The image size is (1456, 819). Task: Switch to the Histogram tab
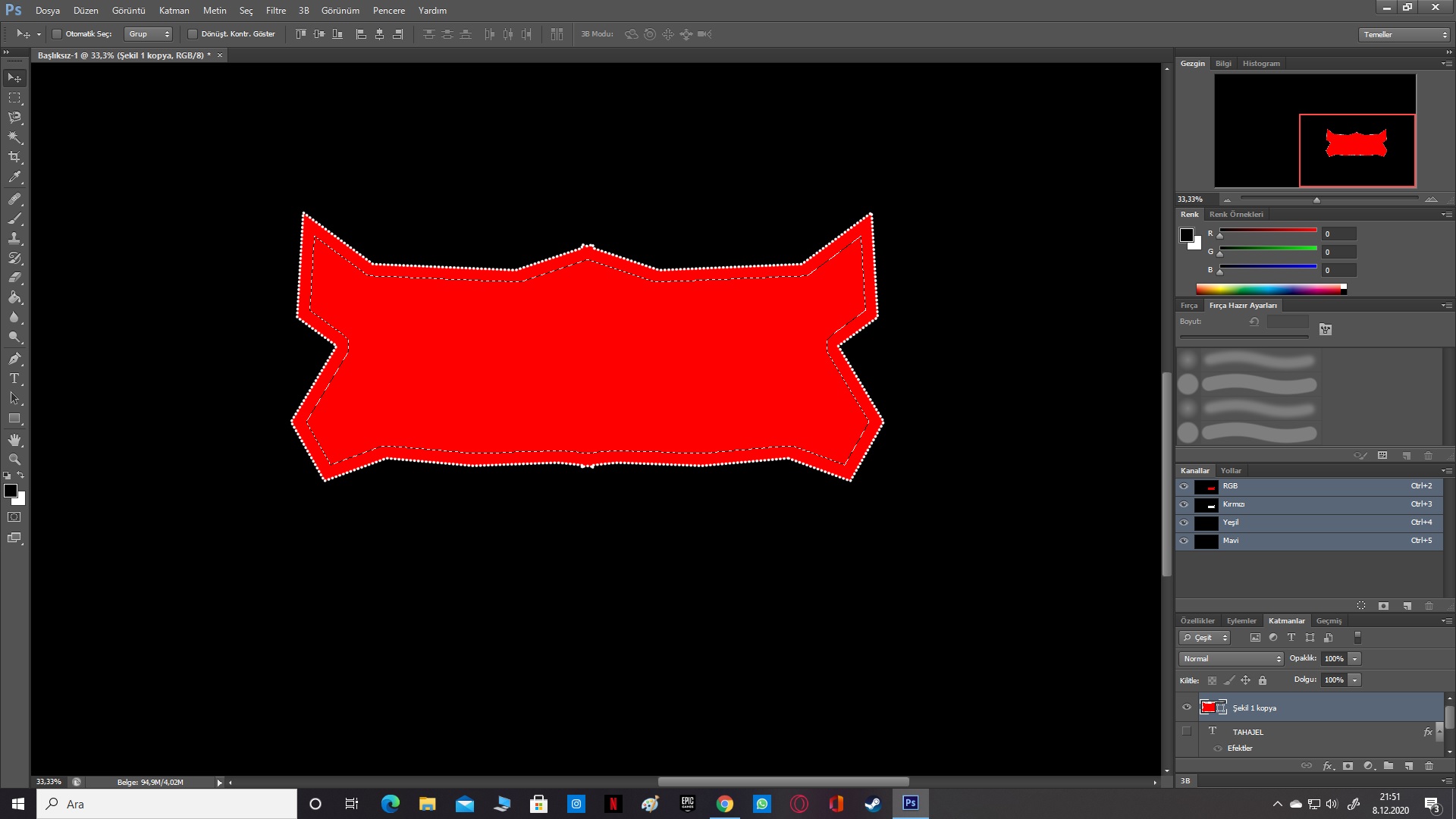pyautogui.click(x=1261, y=64)
